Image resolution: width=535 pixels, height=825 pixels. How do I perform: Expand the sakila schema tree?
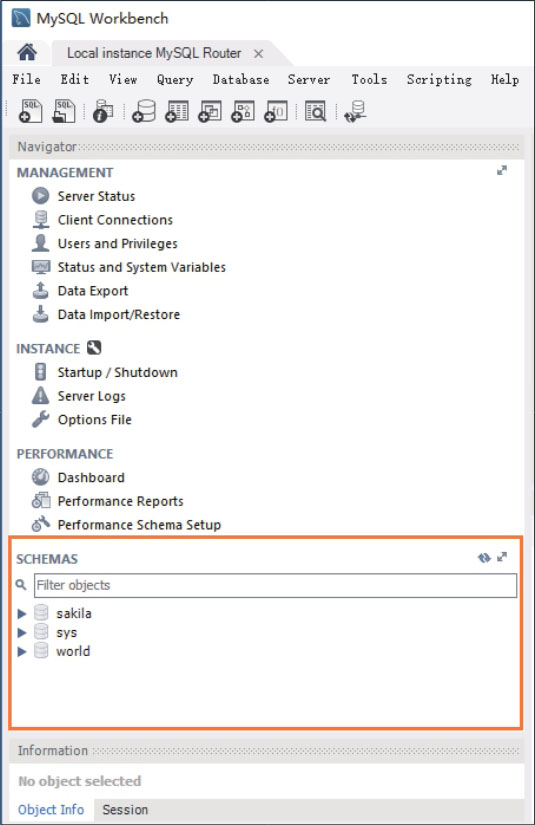(x=22, y=613)
